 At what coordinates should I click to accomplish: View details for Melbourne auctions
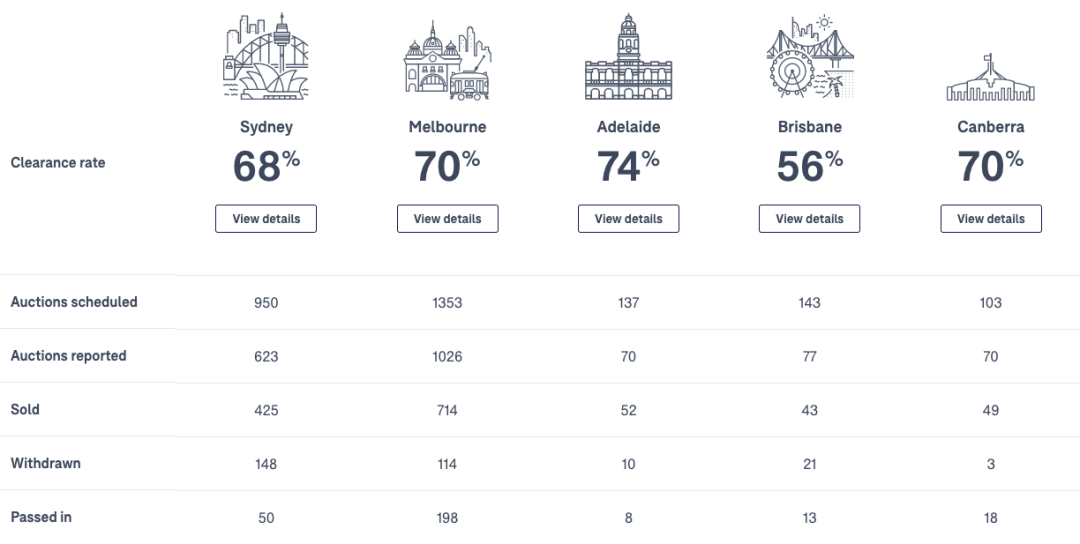(x=447, y=218)
